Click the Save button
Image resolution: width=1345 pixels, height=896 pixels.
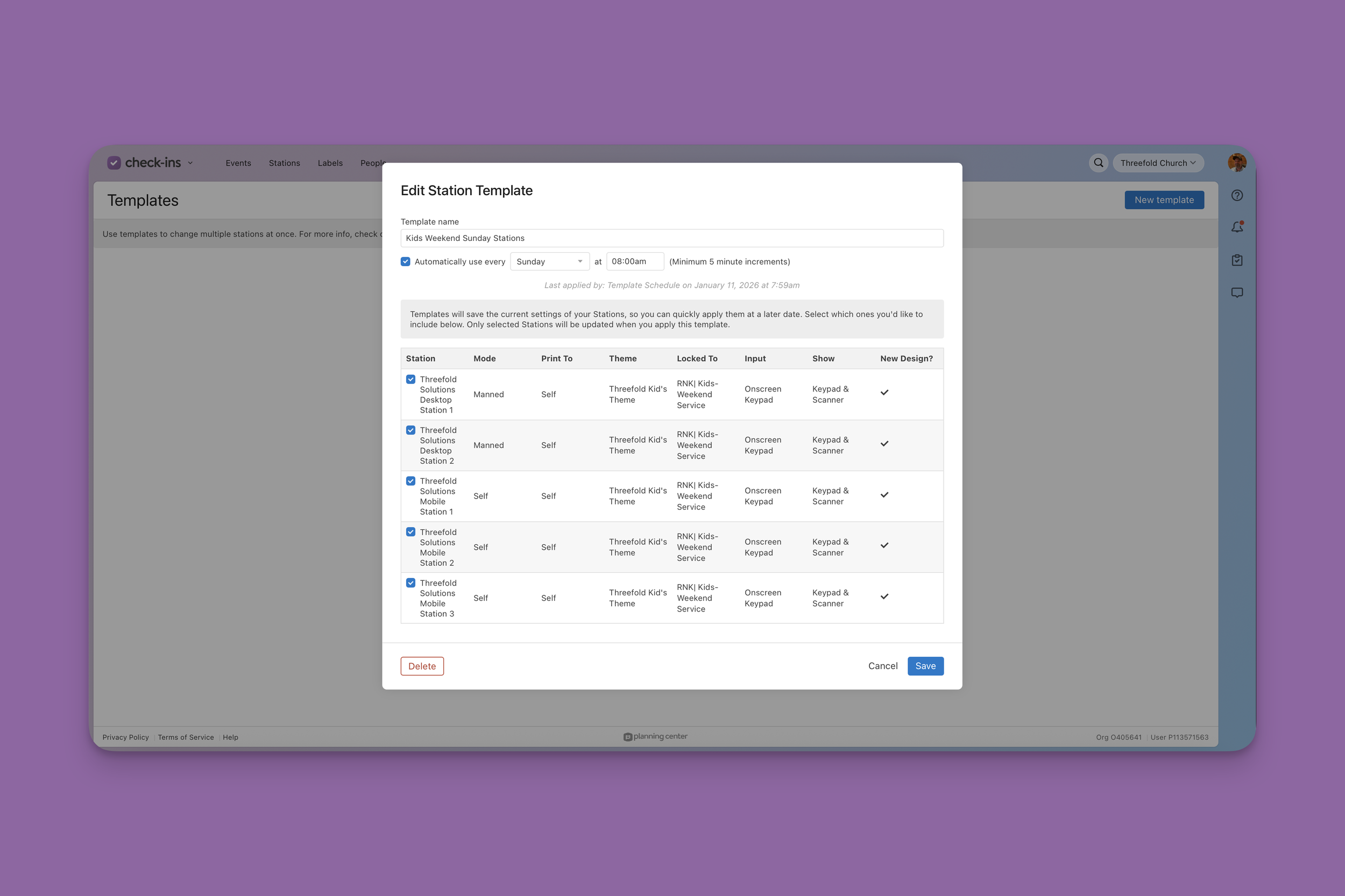tap(925, 666)
